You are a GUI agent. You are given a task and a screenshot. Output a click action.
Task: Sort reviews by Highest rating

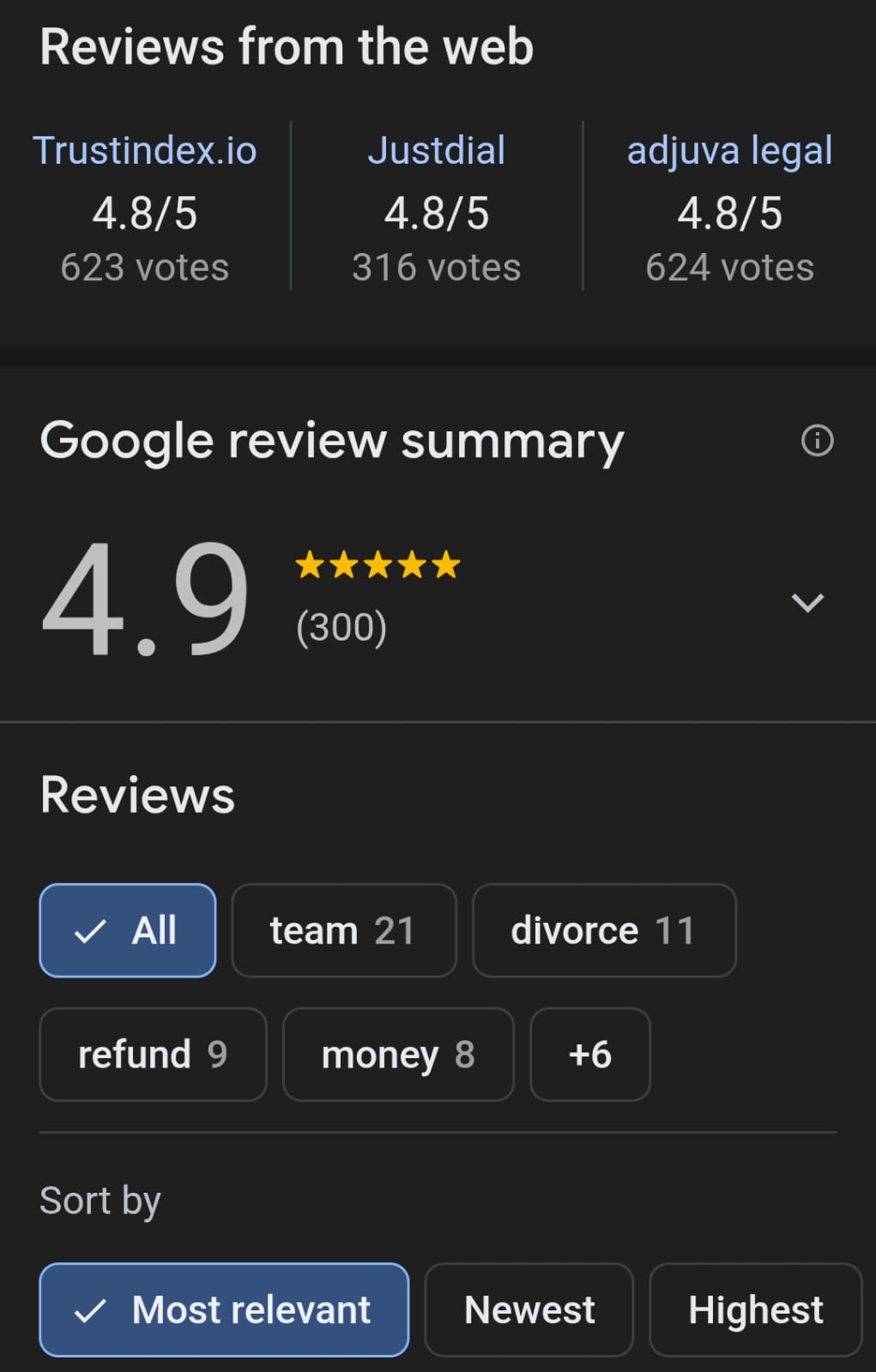tap(755, 1309)
